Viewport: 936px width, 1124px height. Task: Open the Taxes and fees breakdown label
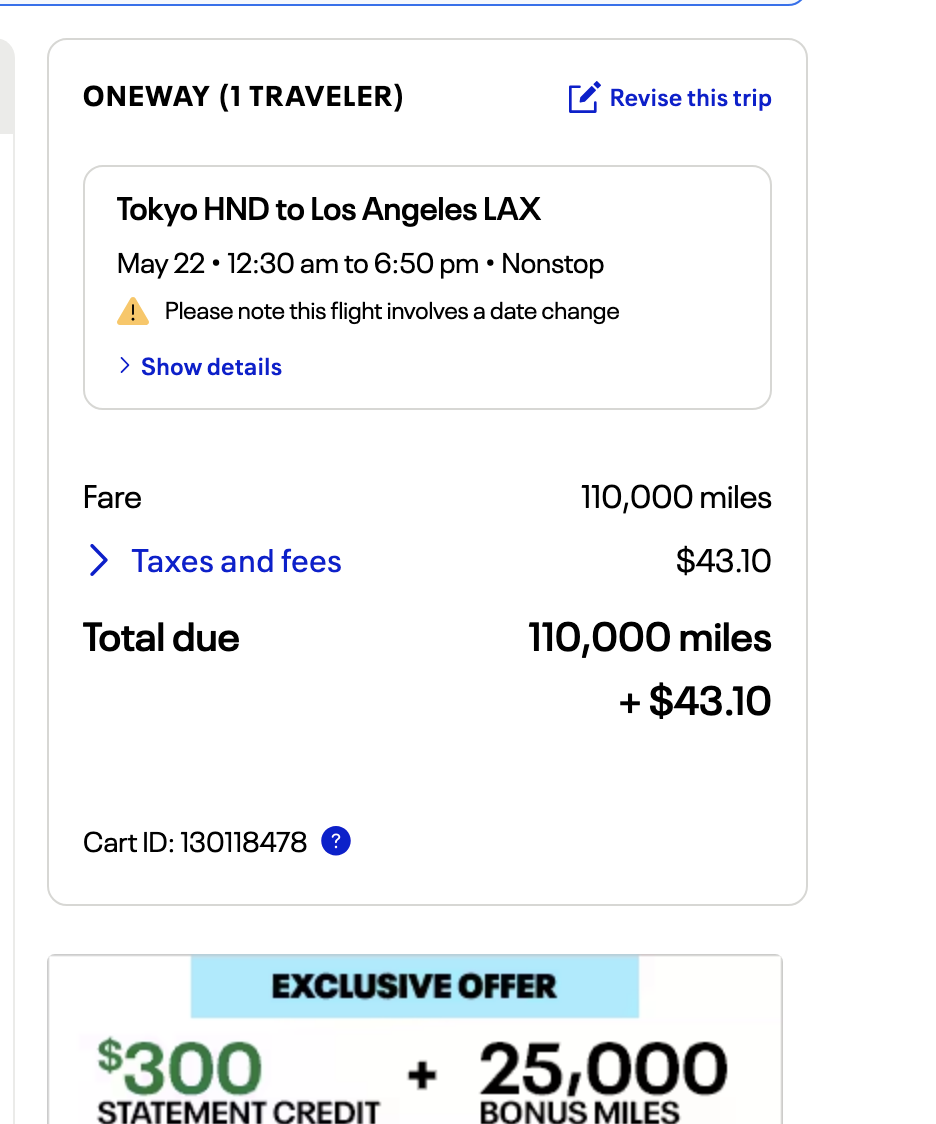(x=236, y=561)
